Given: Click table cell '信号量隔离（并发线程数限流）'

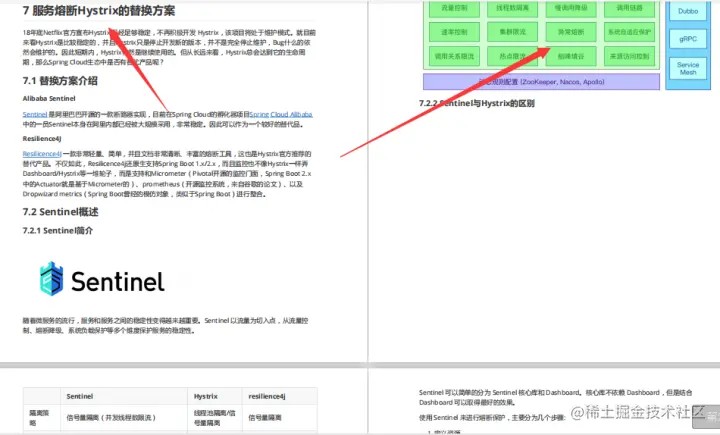Looking at the screenshot, I should click(124, 418).
